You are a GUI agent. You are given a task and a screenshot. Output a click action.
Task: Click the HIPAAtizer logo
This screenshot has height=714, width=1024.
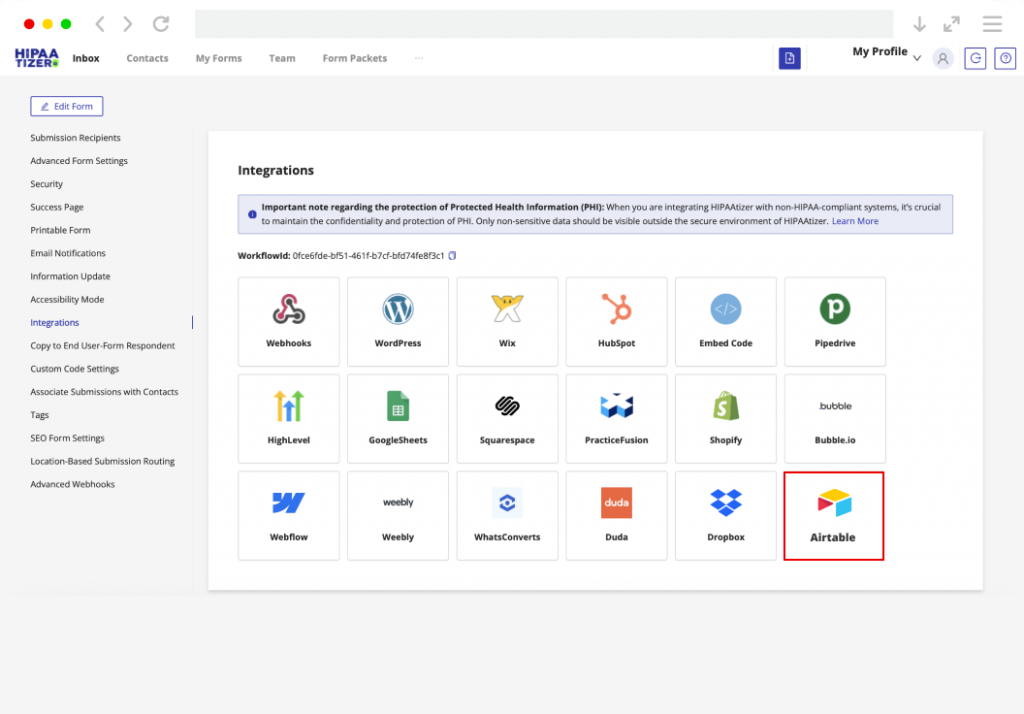coord(37,58)
